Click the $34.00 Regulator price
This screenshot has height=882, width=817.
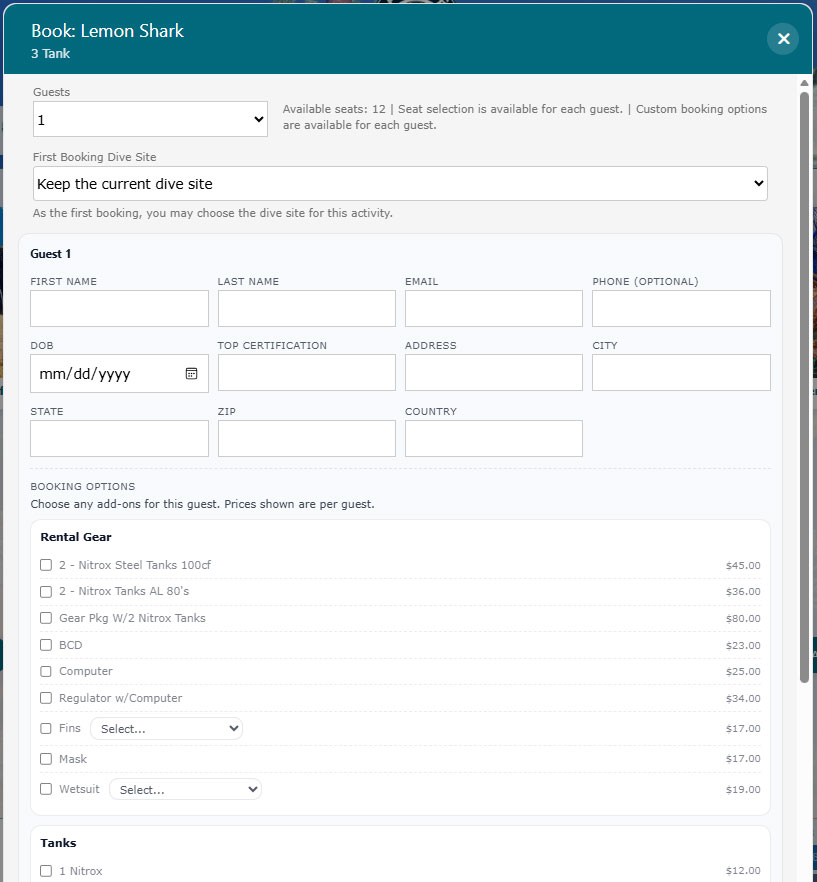743,699
